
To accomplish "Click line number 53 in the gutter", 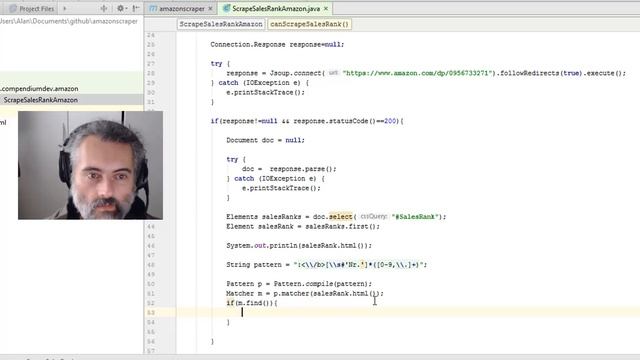I will pos(151,313).
